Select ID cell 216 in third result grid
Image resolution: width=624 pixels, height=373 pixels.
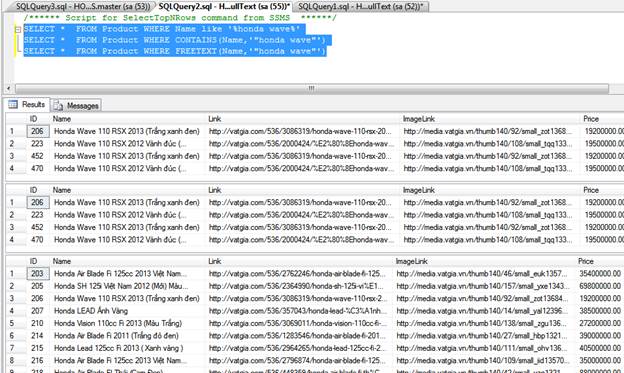pos(38,360)
